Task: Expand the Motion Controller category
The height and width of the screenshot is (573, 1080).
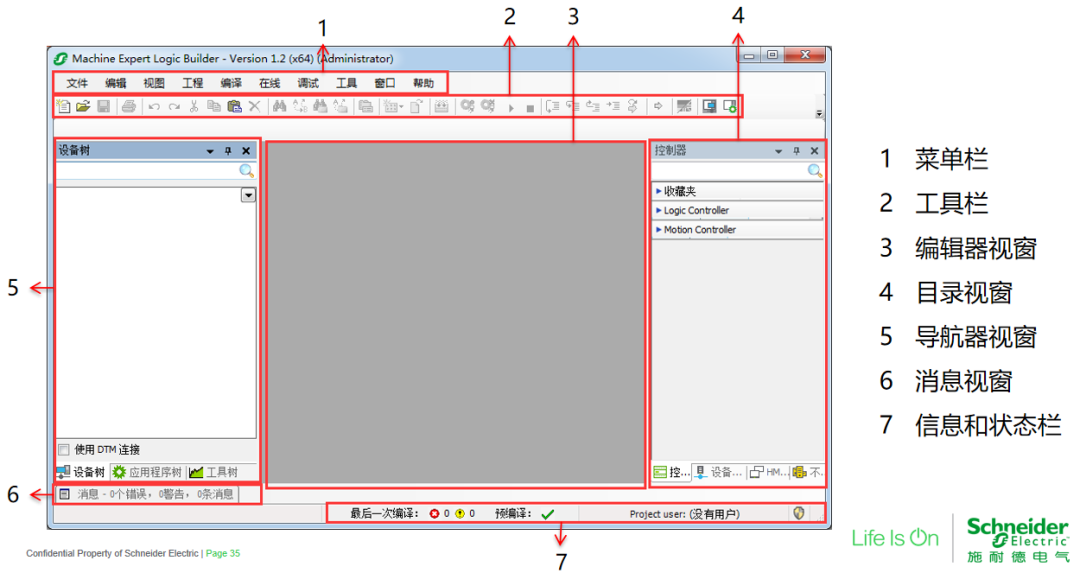Action: (x=737, y=229)
